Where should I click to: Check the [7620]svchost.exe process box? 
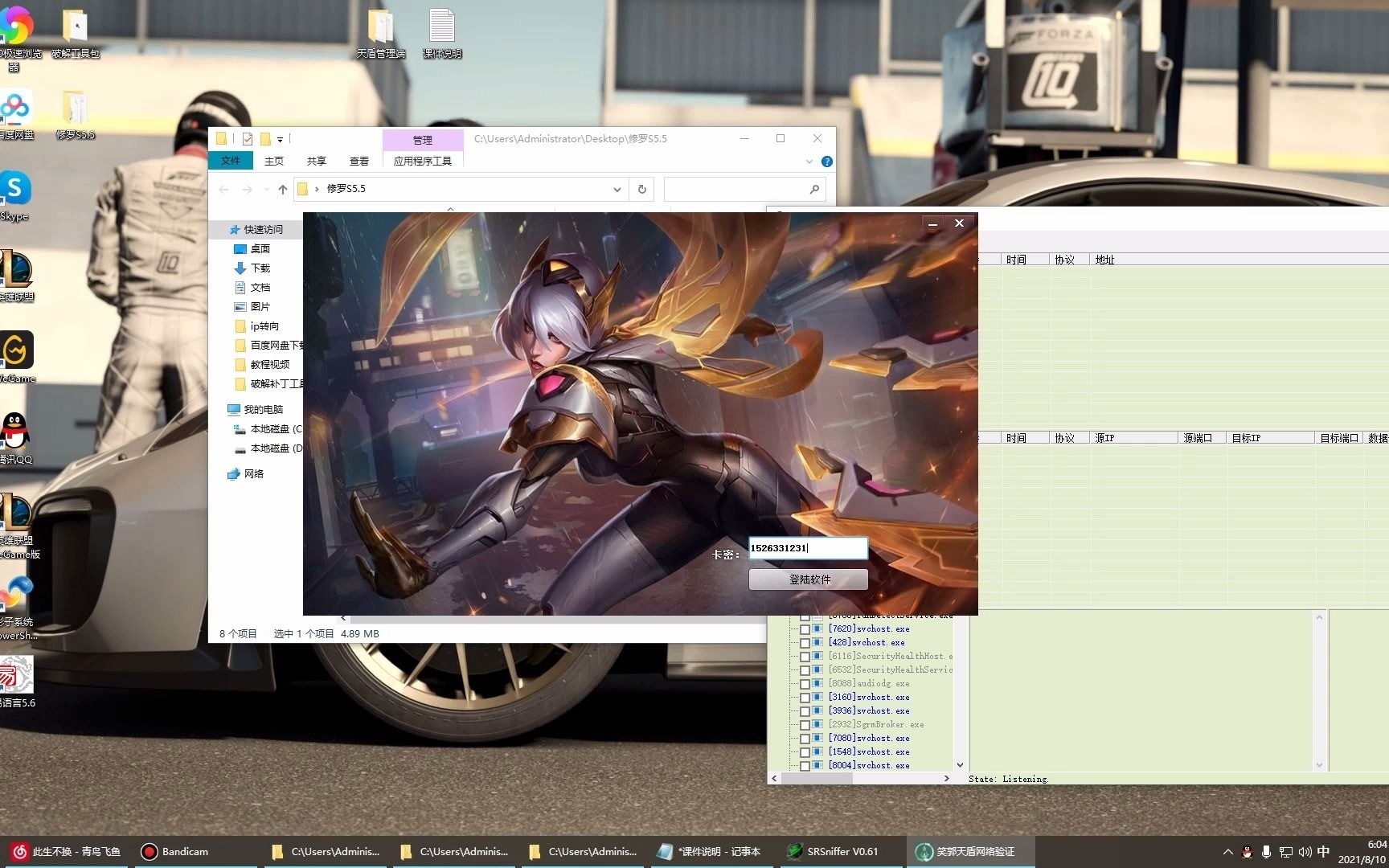(x=805, y=629)
